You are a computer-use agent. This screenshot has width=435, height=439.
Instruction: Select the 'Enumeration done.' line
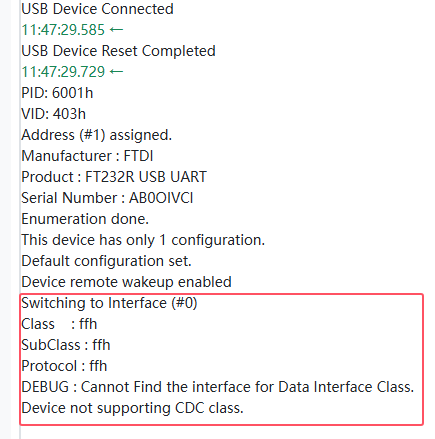click(x=85, y=219)
